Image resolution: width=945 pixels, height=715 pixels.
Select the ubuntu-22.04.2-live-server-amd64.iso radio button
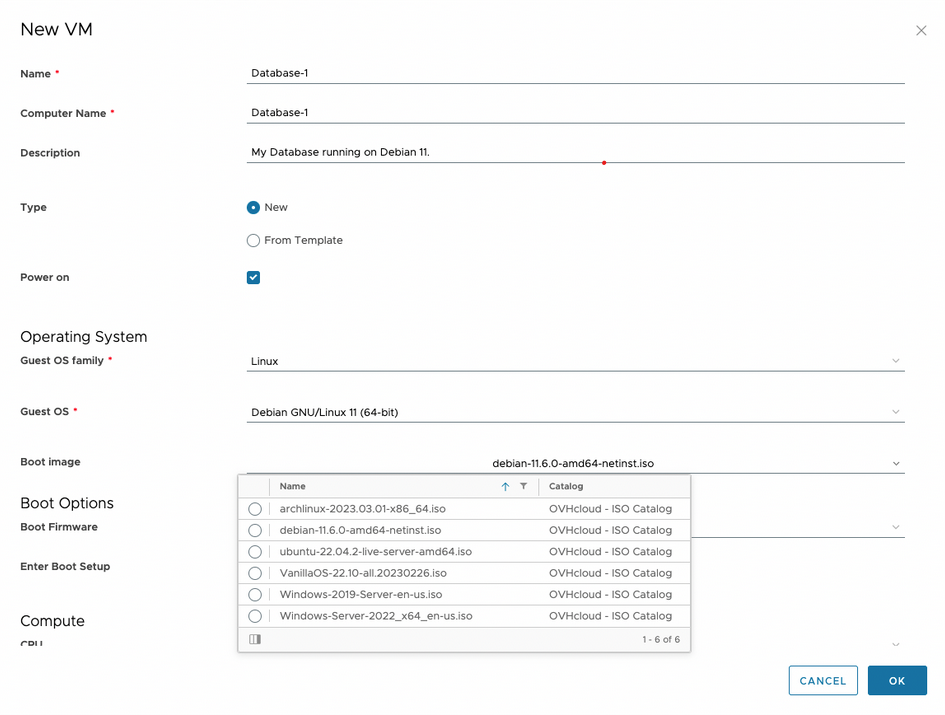pyautogui.click(x=255, y=551)
